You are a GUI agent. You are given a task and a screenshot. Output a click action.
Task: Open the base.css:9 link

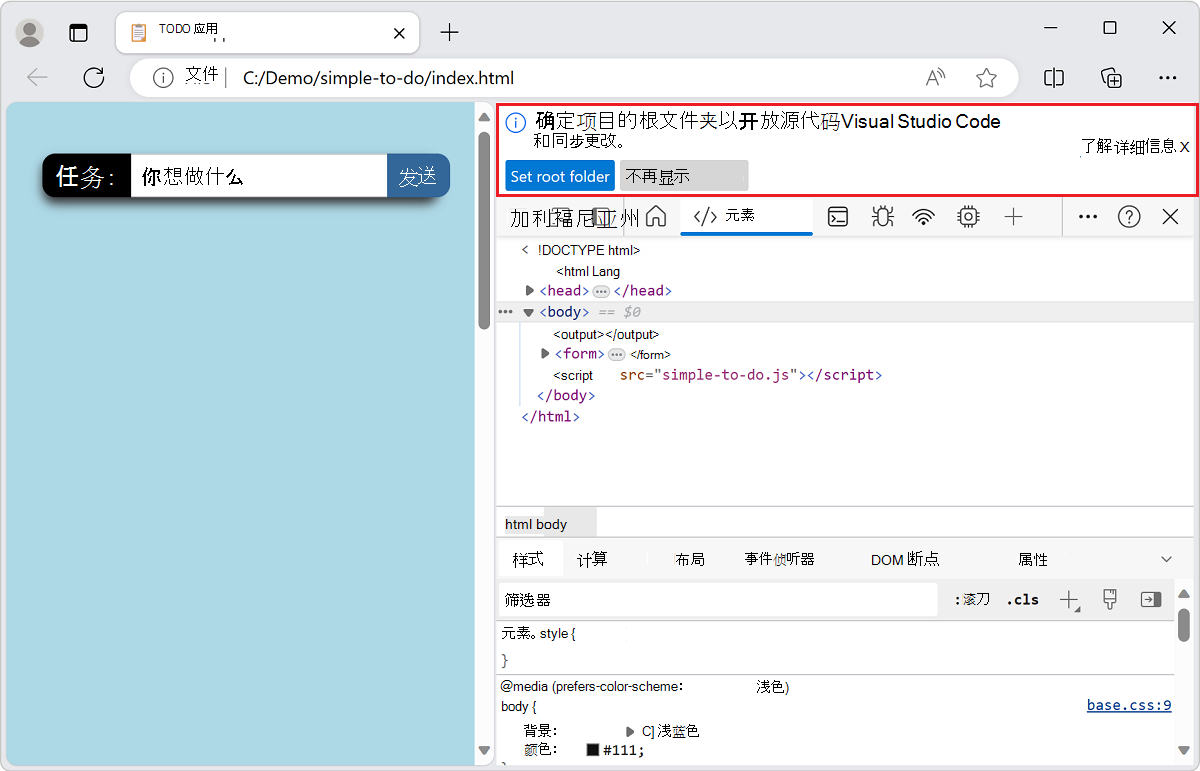tap(1128, 705)
